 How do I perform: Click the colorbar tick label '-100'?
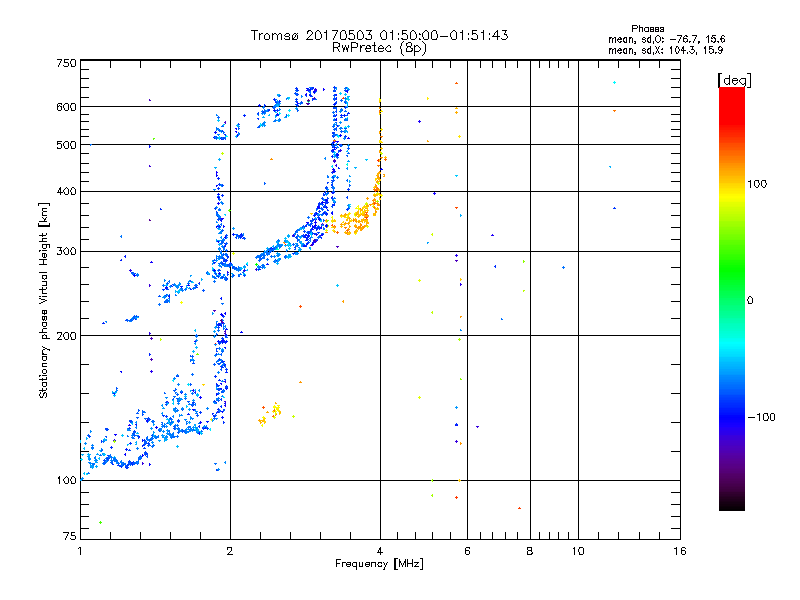click(761, 417)
